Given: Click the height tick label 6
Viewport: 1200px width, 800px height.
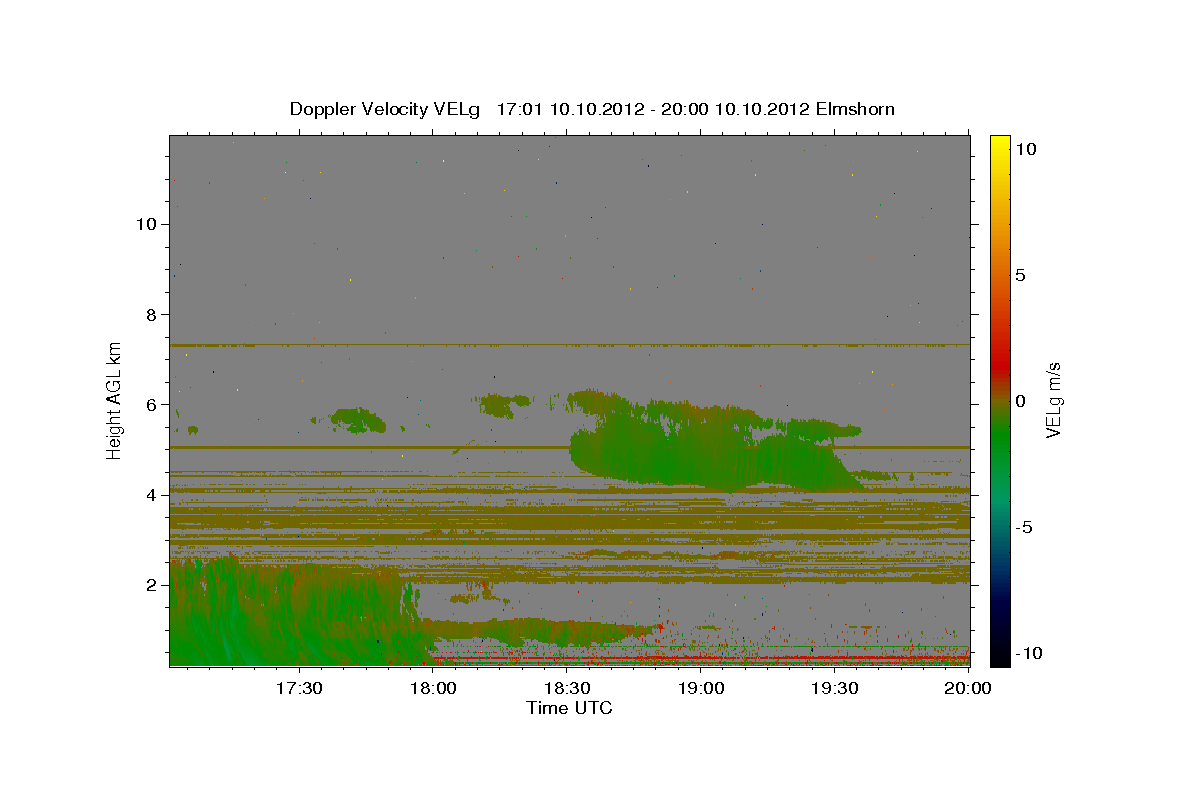Looking at the screenshot, I should tap(149, 404).
